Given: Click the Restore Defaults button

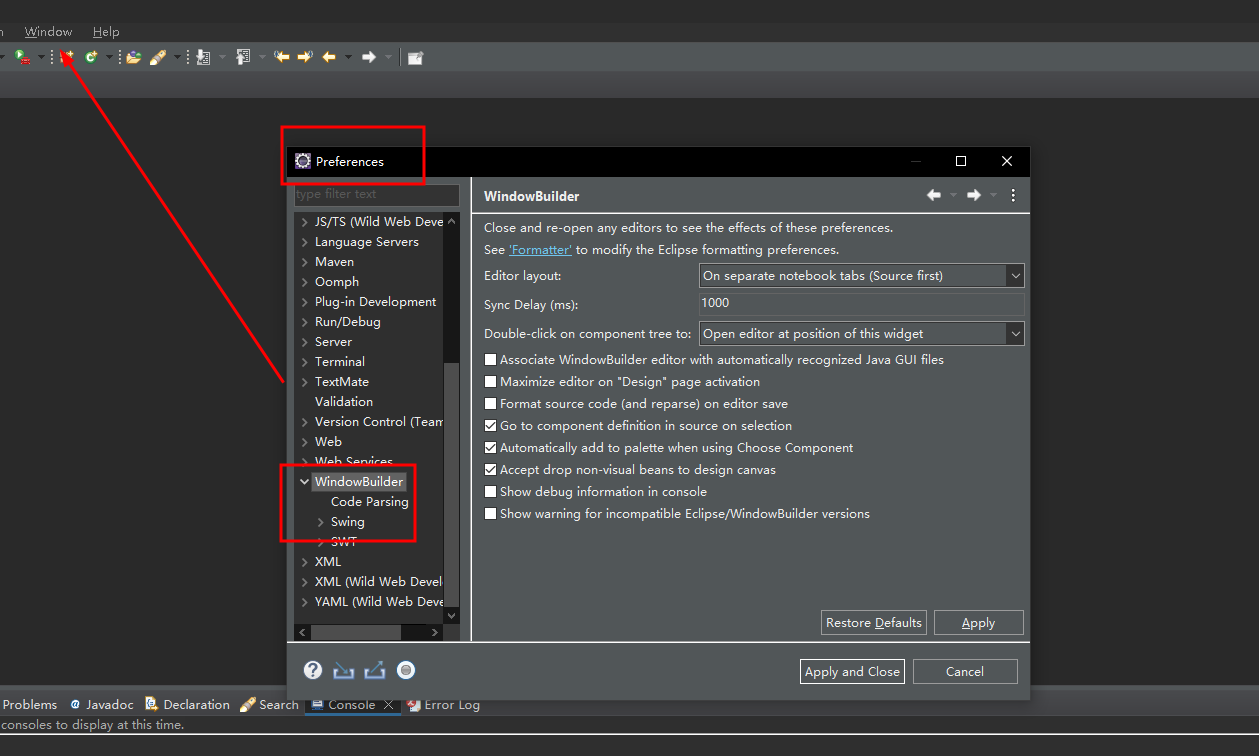Looking at the screenshot, I should click(874, 622).
